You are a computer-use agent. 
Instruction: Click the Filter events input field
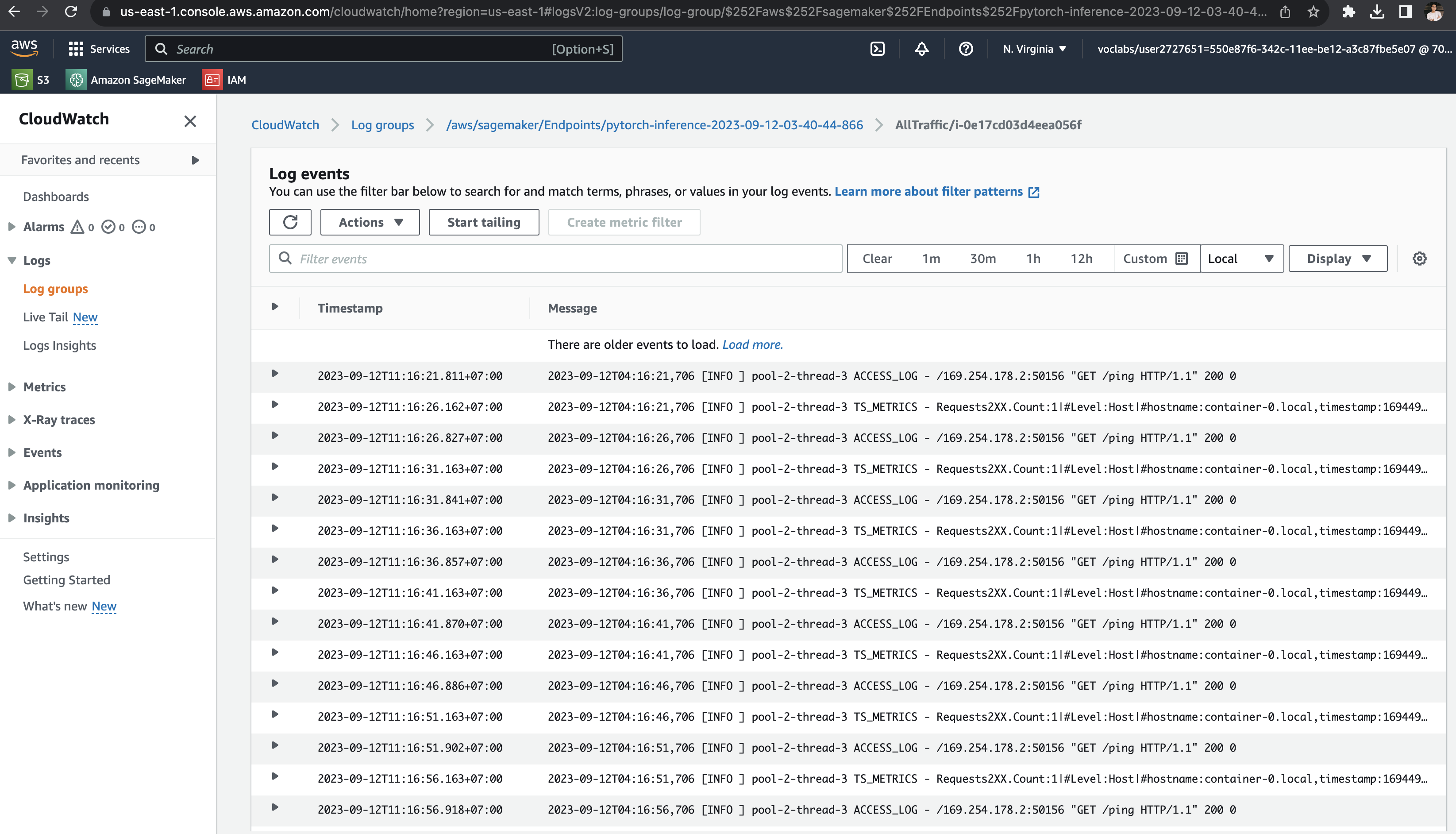(x=555, y=259)
